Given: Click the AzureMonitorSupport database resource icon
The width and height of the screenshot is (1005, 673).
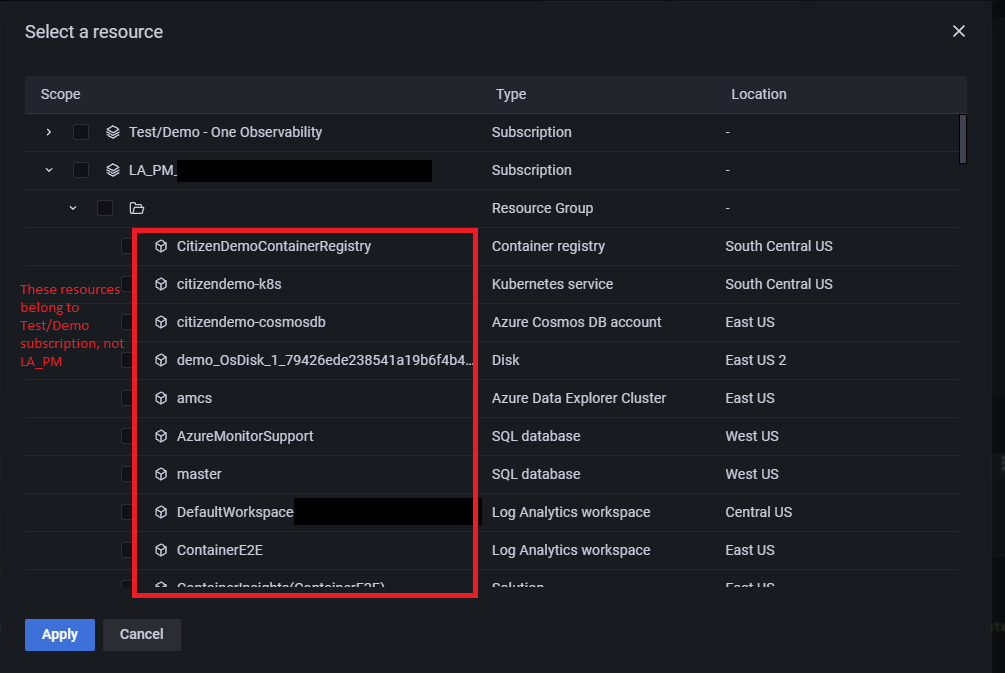Looking at the screenshot, I should (161, 435).
